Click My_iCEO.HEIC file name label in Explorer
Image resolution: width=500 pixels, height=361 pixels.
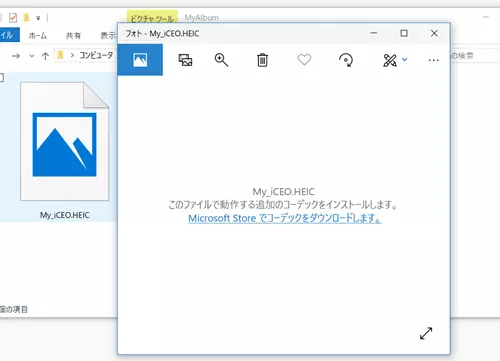click(65, 215)
